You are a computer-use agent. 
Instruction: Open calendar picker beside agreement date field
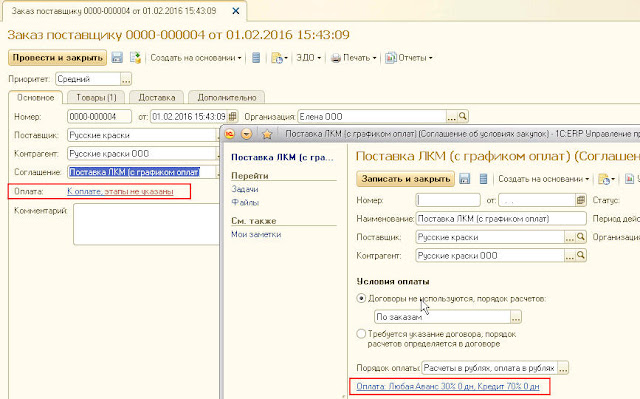581,200
